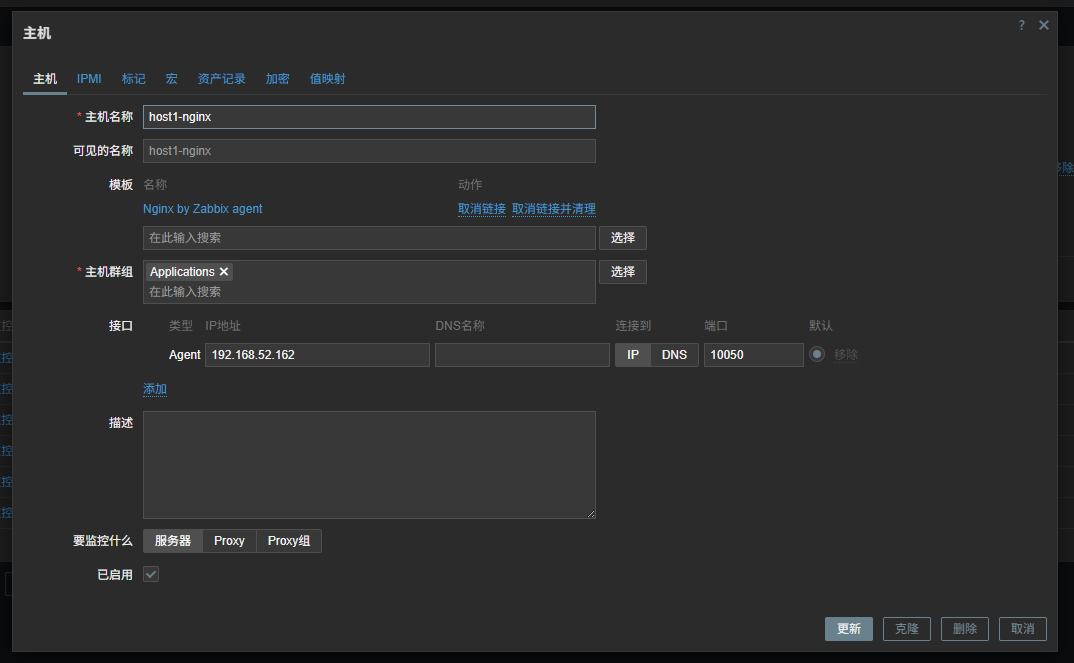Open the 标记 tab
Viewport: 1074px width, 663px height.
pyautogui.click(x=134, y=79)
